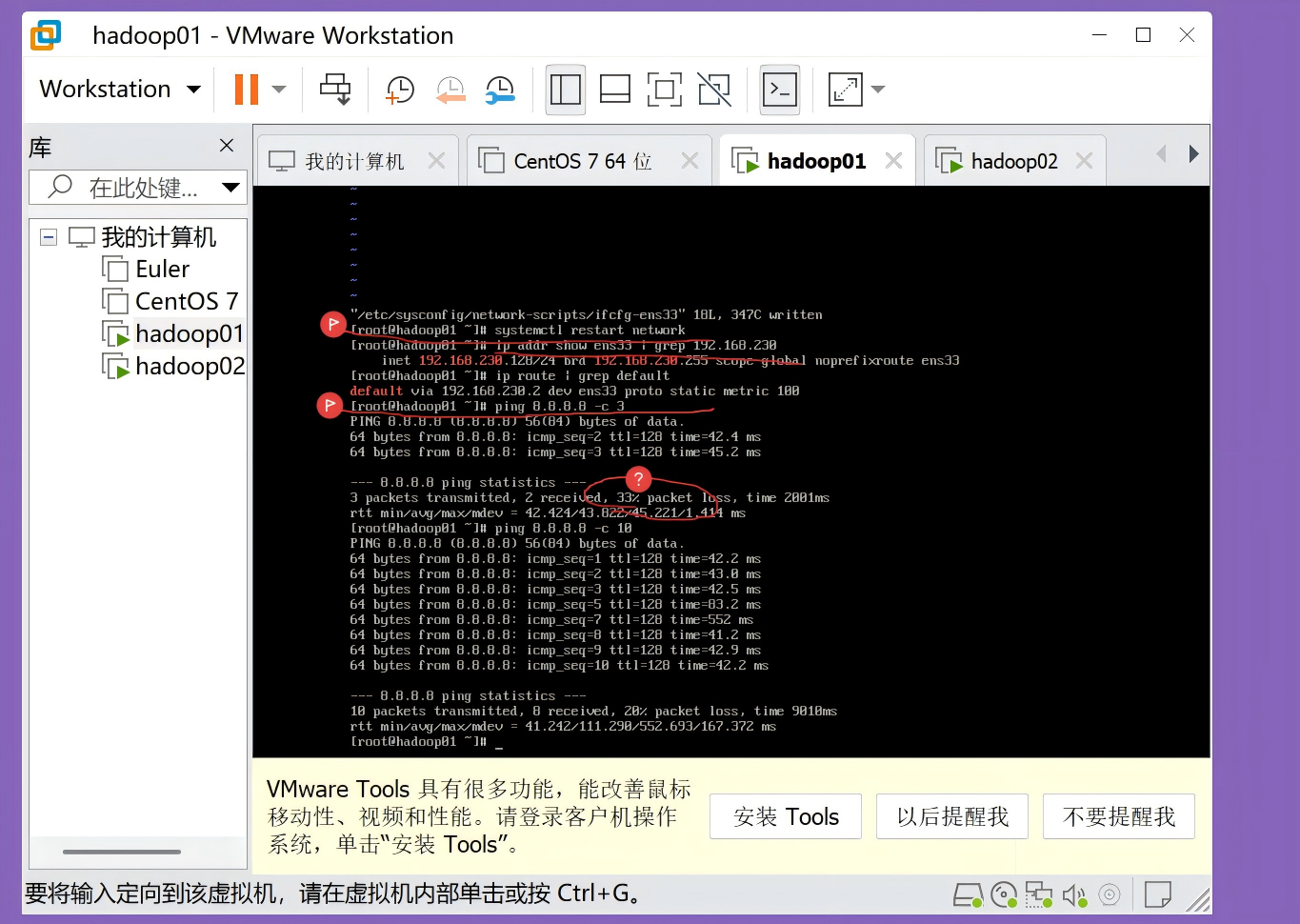Click the icmp_seq=7 time=552 ms line
This screenshot has width=1300, height=924.
point(551,619)
